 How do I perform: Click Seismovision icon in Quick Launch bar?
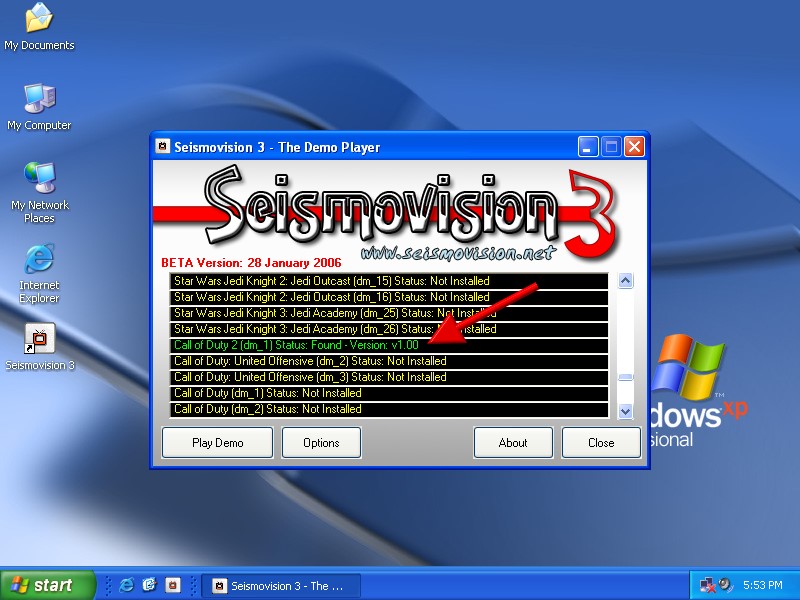click(x=172, y=585)
